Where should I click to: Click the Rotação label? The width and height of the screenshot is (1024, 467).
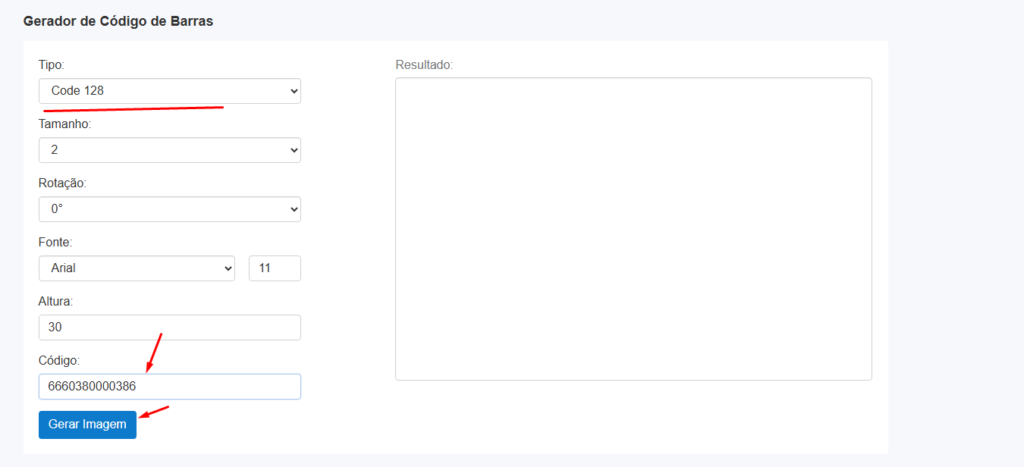[63, 183]
